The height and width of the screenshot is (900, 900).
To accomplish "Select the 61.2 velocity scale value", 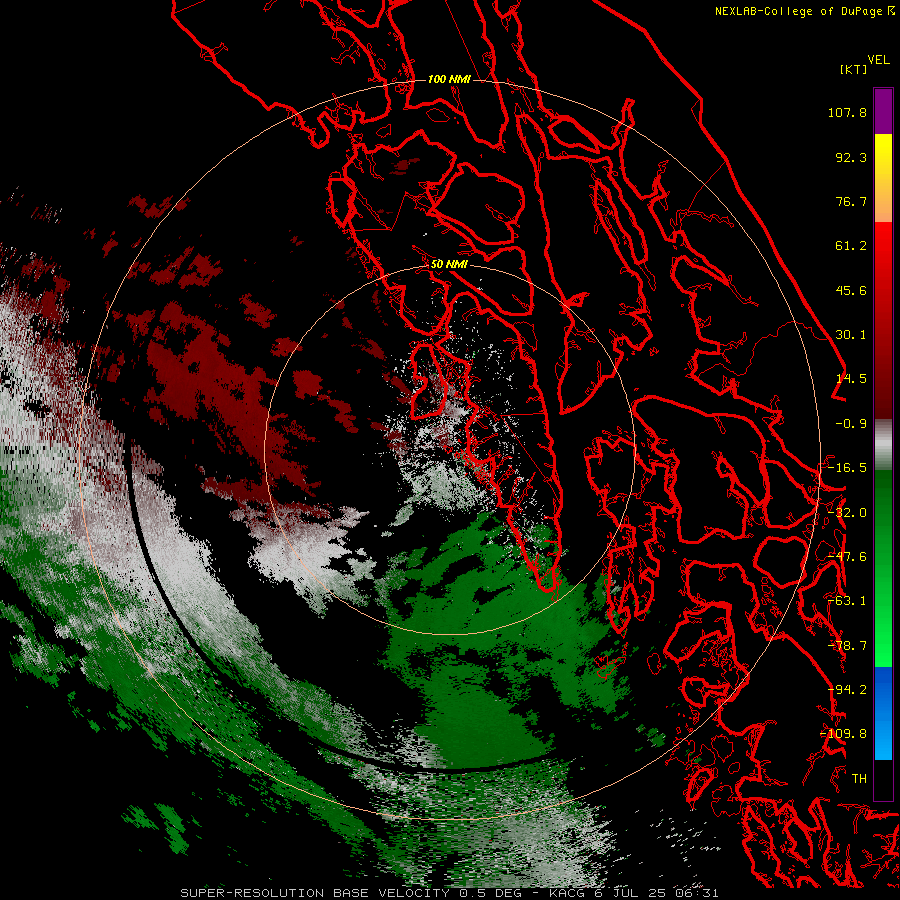I will coord(851,246).
